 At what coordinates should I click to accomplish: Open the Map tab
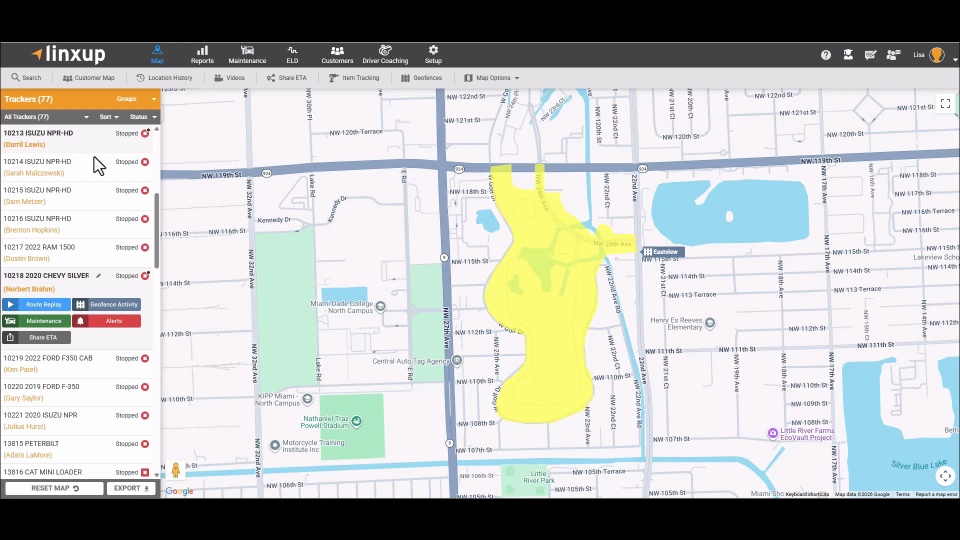[x=157, y=54]
